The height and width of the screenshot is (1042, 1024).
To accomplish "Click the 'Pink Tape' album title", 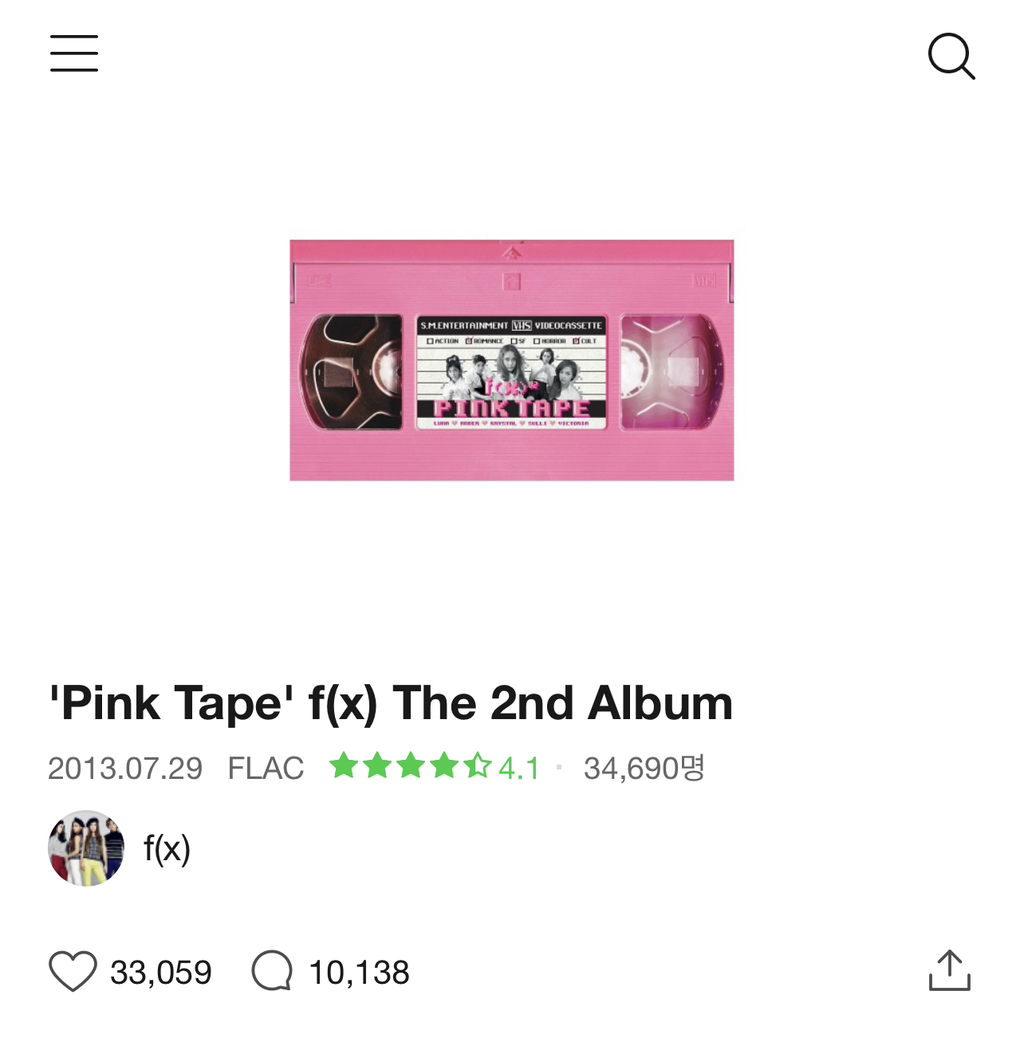I will pyautogui.click(x=390, y=704).
